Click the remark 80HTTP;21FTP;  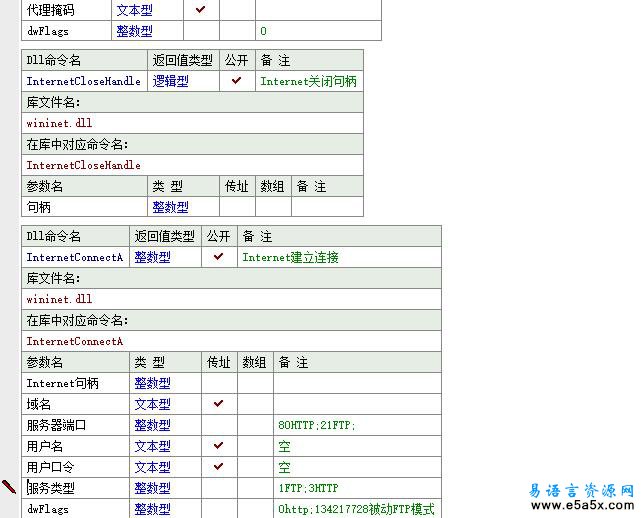(317, 425)
